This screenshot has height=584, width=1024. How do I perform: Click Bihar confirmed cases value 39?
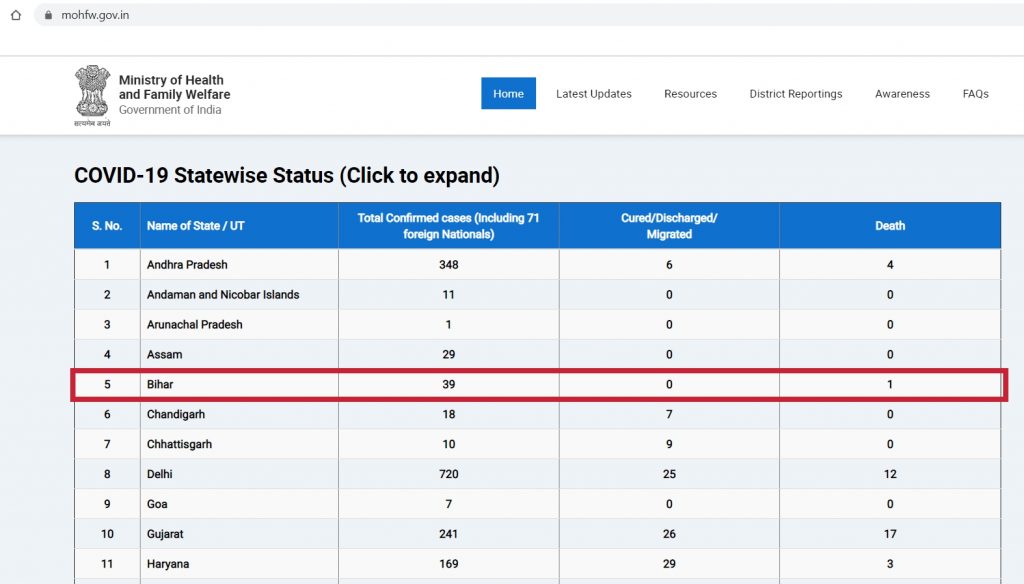pos(449,385)
